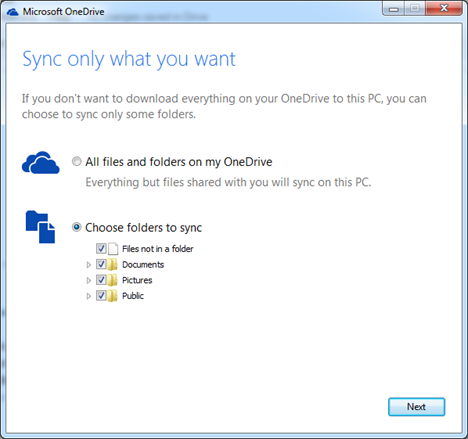468x439 pixels.
Task: Click the OneDrive title bar logo icon
Action: pos(13,12)
